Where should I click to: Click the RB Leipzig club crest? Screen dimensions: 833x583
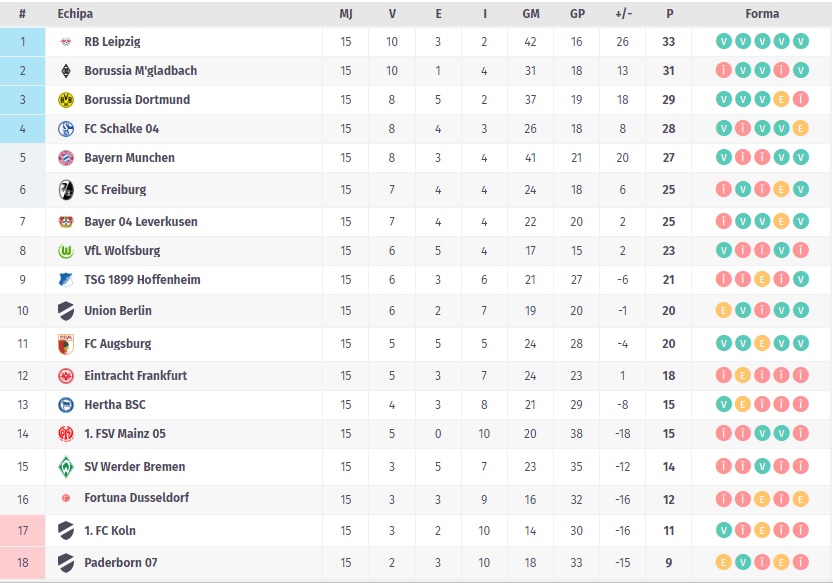(x=66, y=42)
